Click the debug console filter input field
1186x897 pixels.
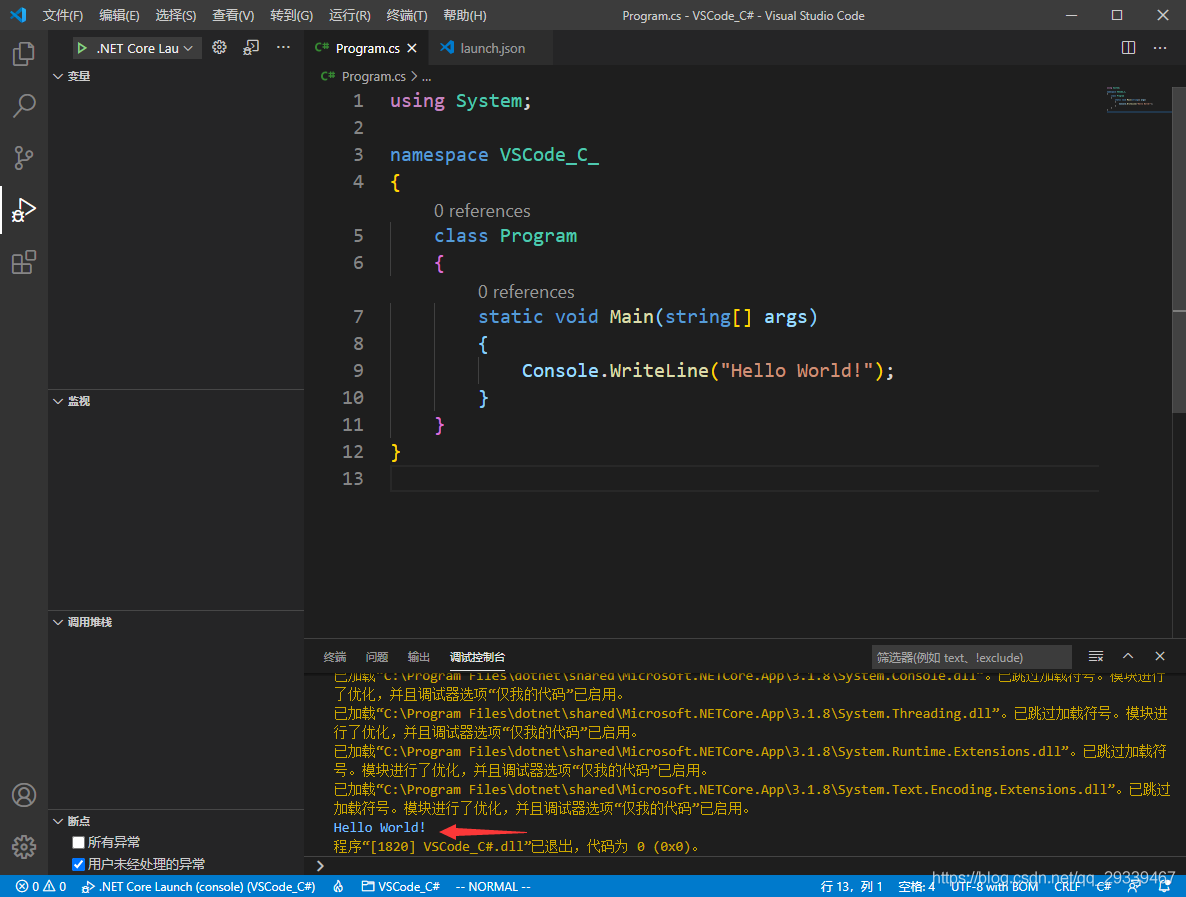970,657
